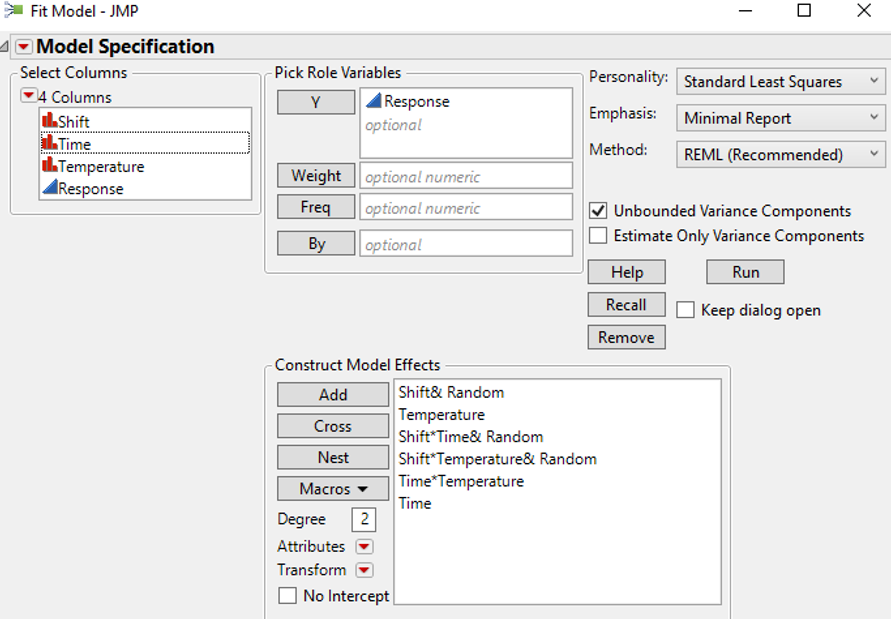
Task: Enable Estimate Only Variance Components
Action: tap(598, 236)
